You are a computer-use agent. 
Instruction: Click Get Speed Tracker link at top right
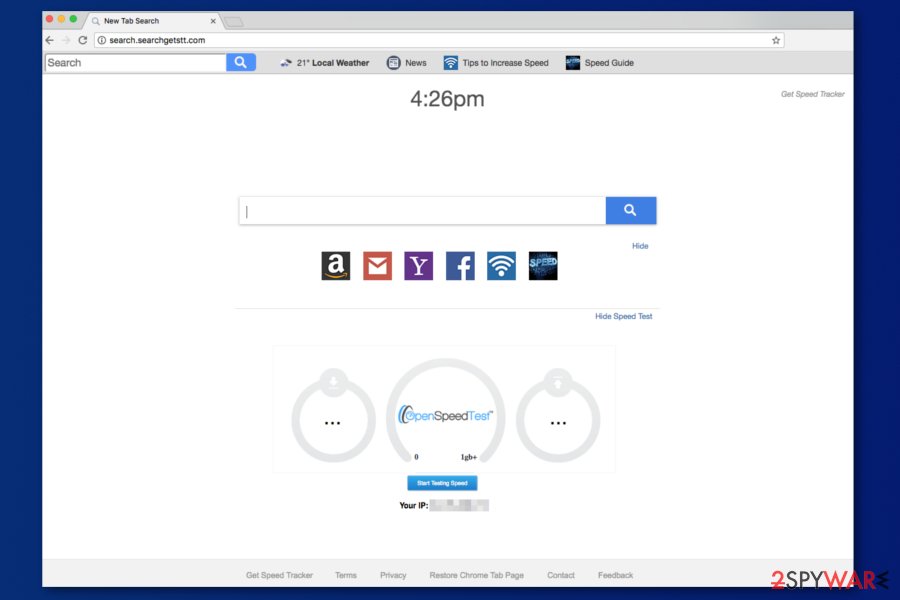[x=812, y=94]
